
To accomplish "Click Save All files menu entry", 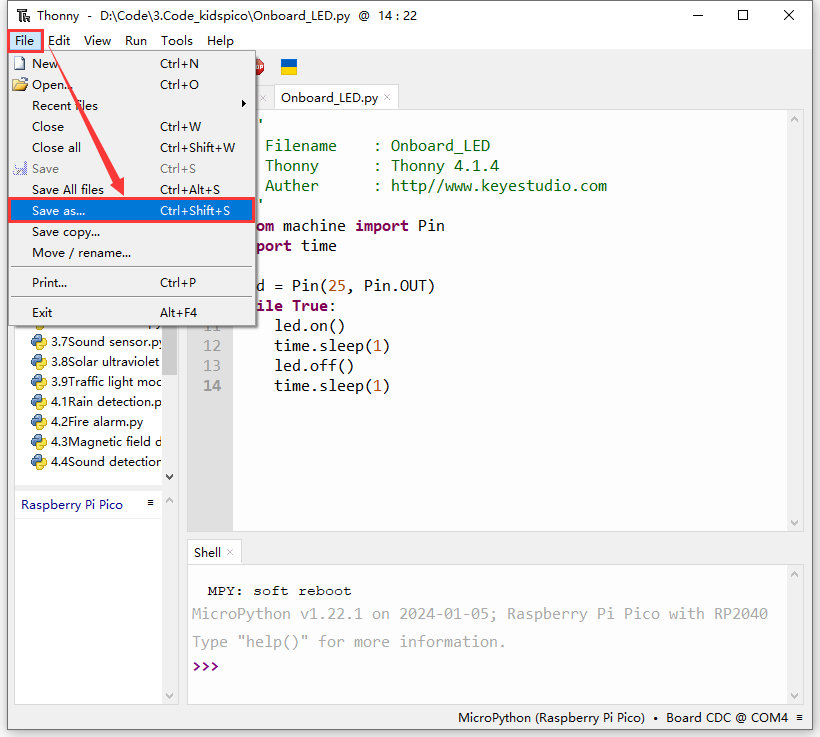I will point(132,189).
